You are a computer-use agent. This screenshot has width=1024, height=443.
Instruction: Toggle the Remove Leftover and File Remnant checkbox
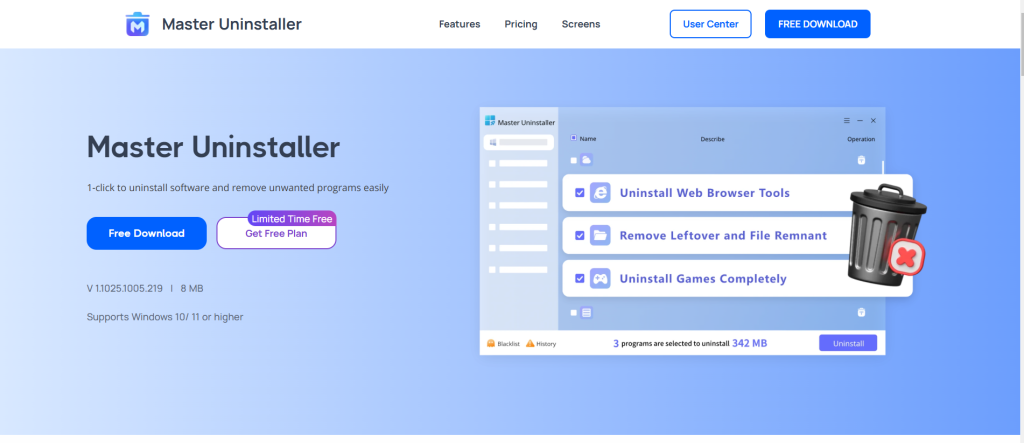[579, 235]
